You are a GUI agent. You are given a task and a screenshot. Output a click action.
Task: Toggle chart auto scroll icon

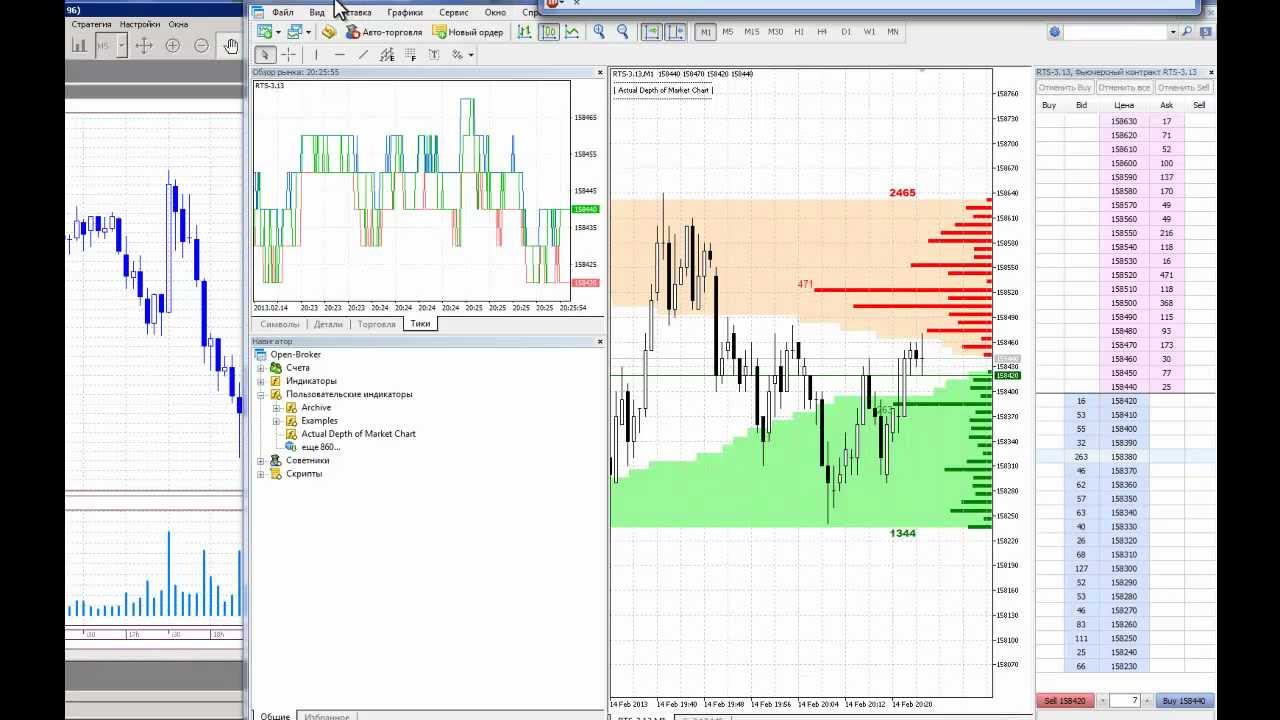click(651, 32)
